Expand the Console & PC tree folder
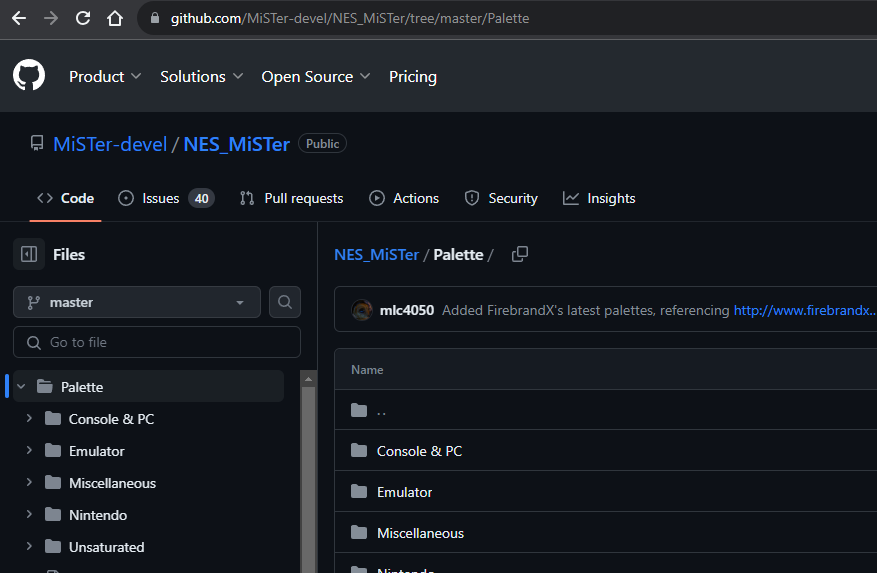Screen dimensions: 877x575 coord(29,418)
